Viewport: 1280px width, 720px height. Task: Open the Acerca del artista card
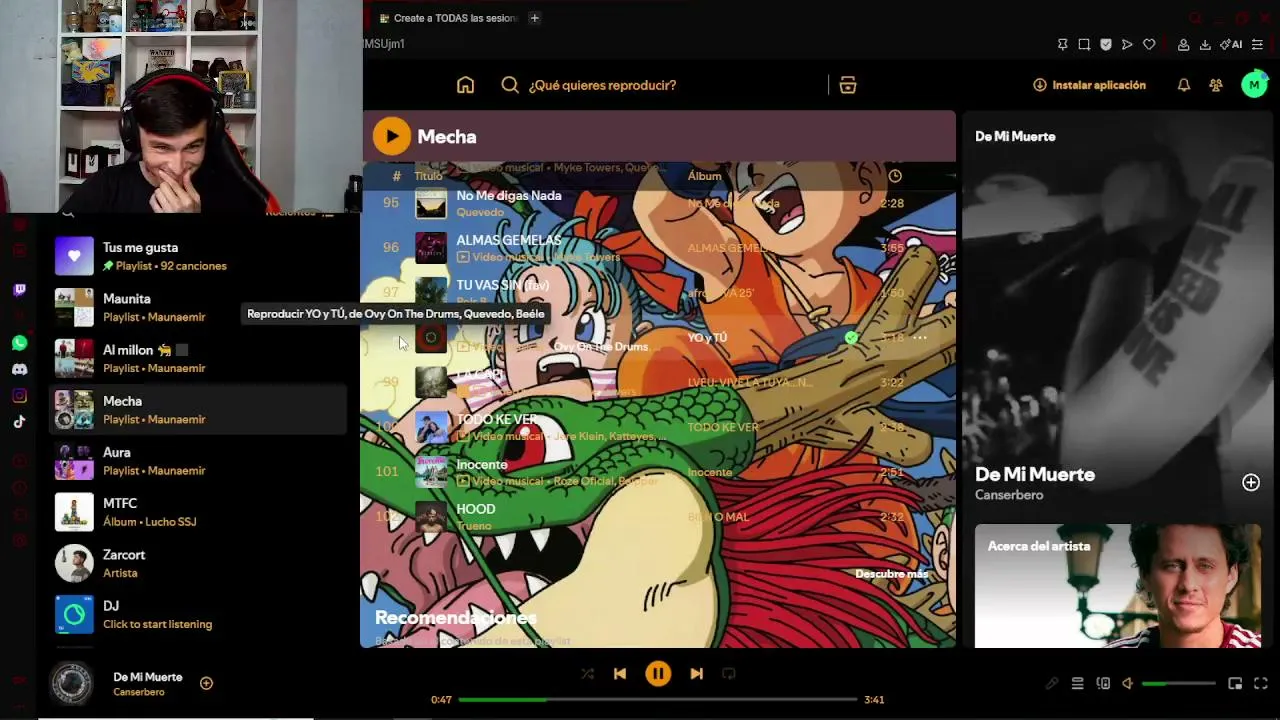click(1118, 586)
